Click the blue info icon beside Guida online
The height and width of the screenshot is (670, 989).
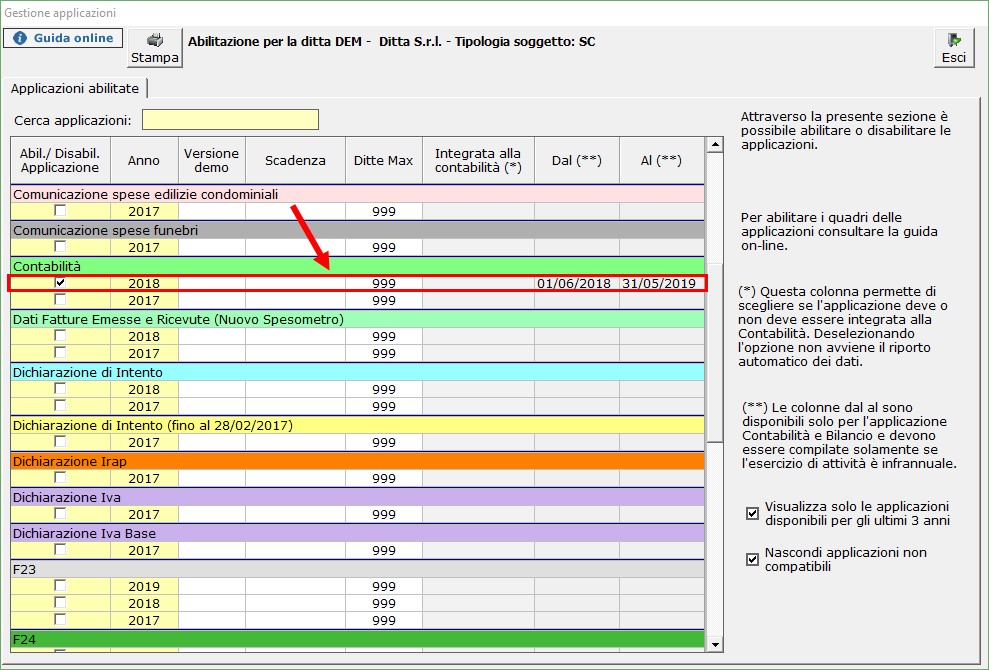click(20, 38)
